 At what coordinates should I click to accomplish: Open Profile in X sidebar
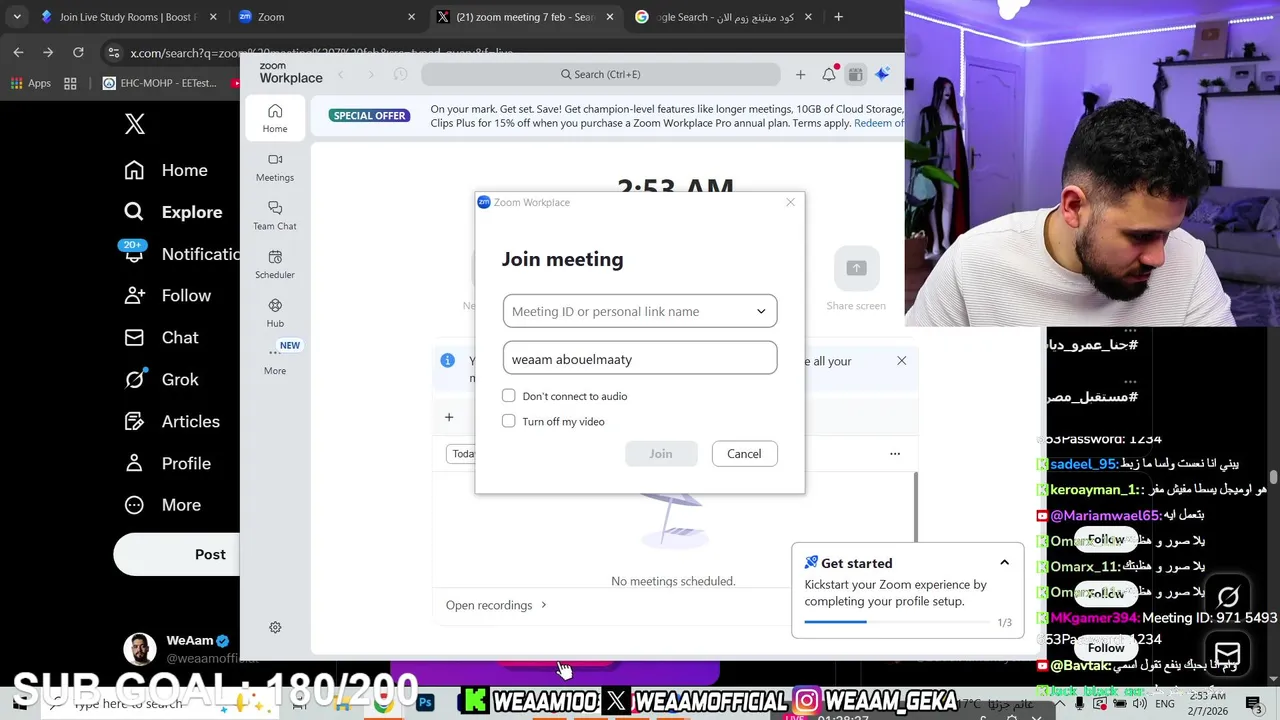point(167,464)
